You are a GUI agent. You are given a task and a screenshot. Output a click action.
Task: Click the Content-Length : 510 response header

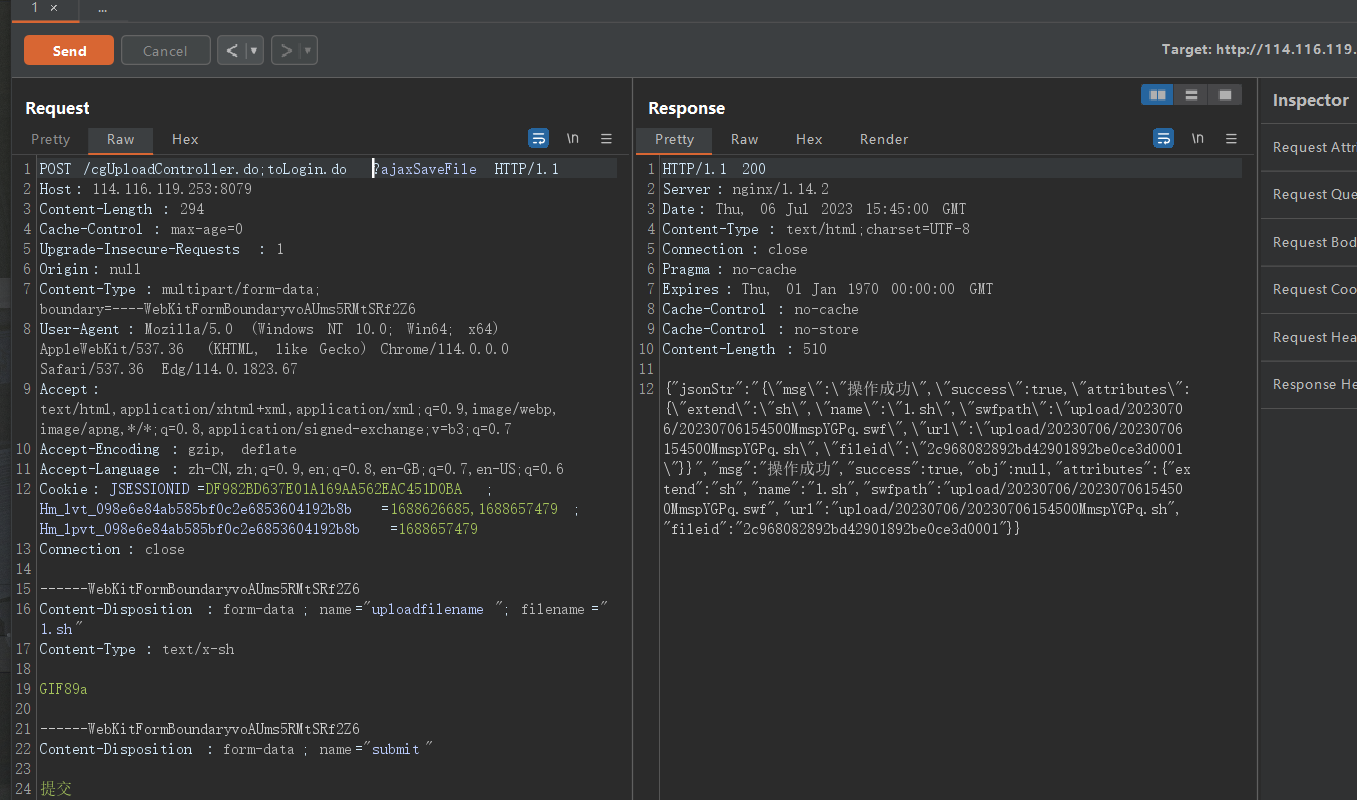coord(745,349)
